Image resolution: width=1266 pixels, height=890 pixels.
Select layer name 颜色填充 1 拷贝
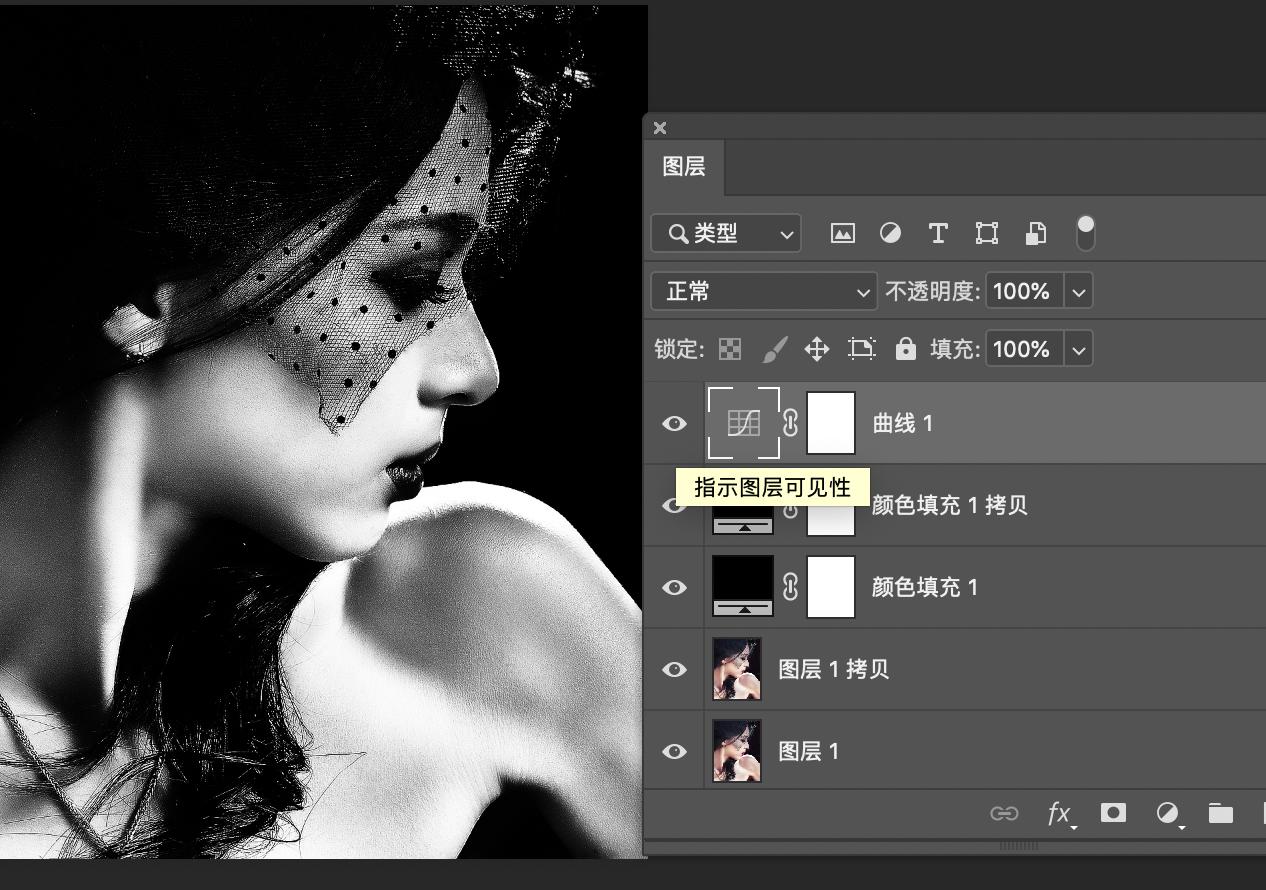(950, 506)
